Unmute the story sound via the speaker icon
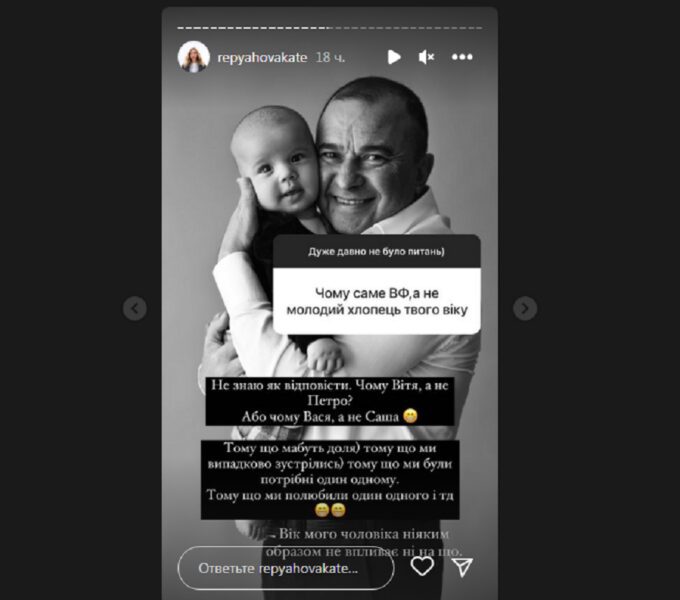This screenshot has width=680, height=600. (427, 57)
